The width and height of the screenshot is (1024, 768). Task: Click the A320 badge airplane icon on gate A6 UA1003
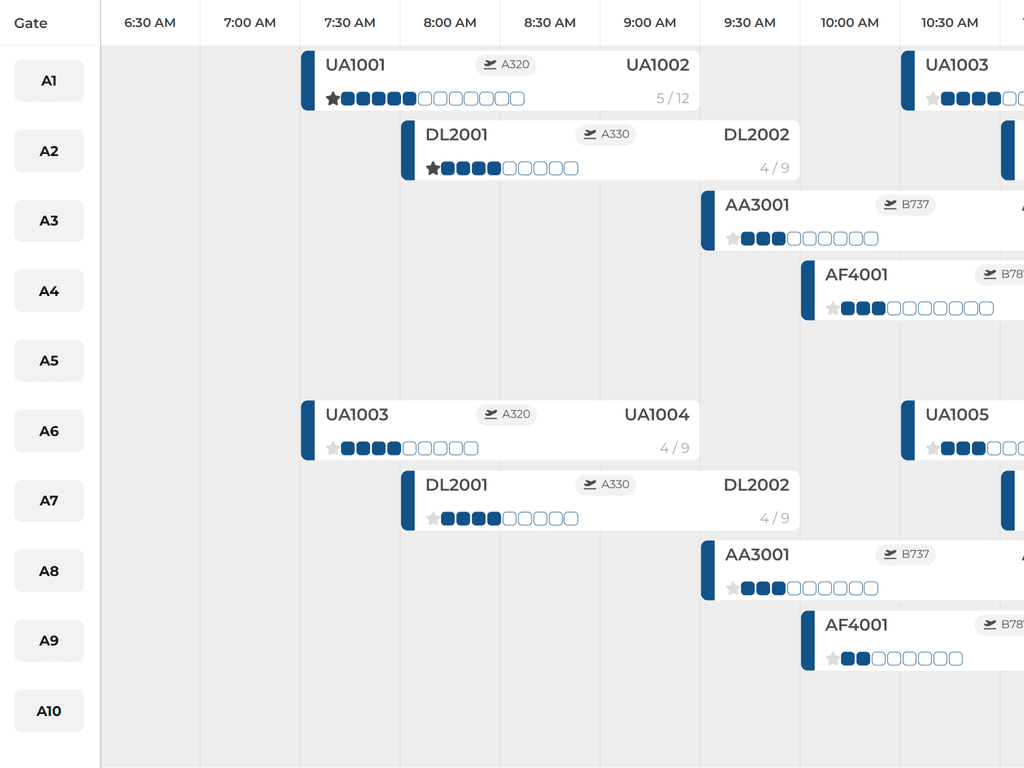click(489, 414)
